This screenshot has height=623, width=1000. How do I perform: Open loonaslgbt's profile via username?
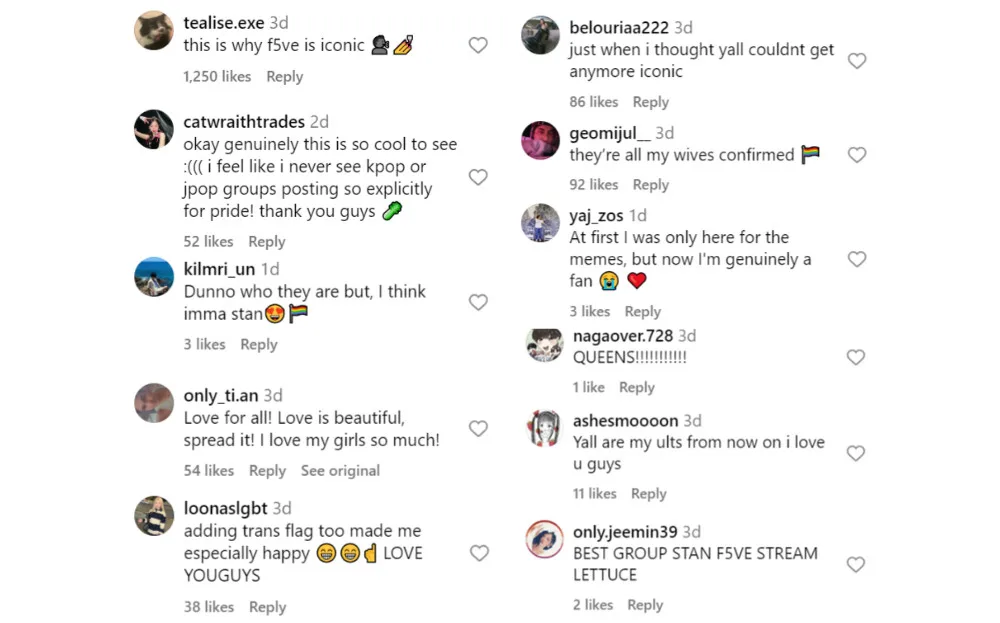tap(225, 509)
